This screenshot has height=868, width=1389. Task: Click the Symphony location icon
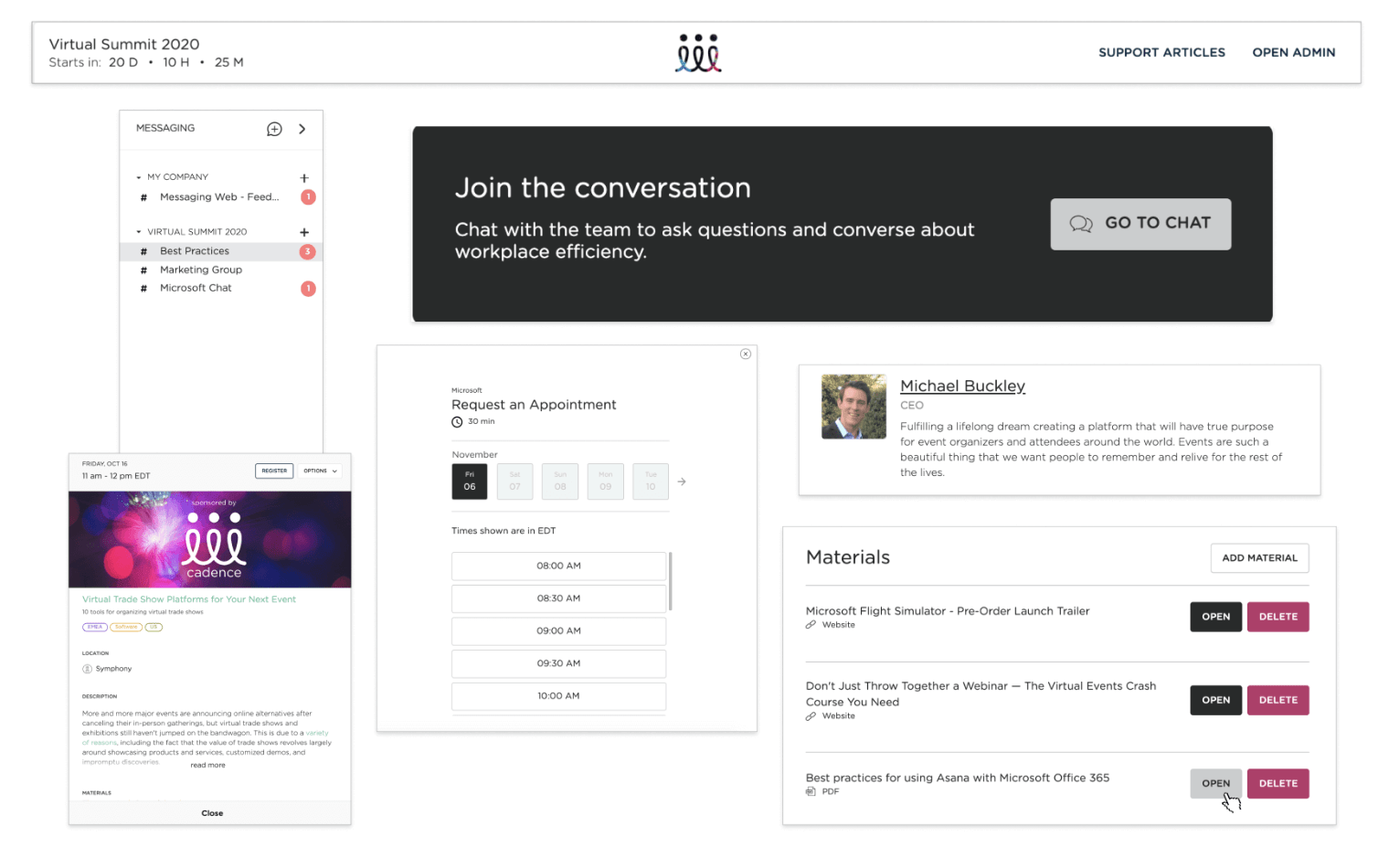(x=88, y=669)
